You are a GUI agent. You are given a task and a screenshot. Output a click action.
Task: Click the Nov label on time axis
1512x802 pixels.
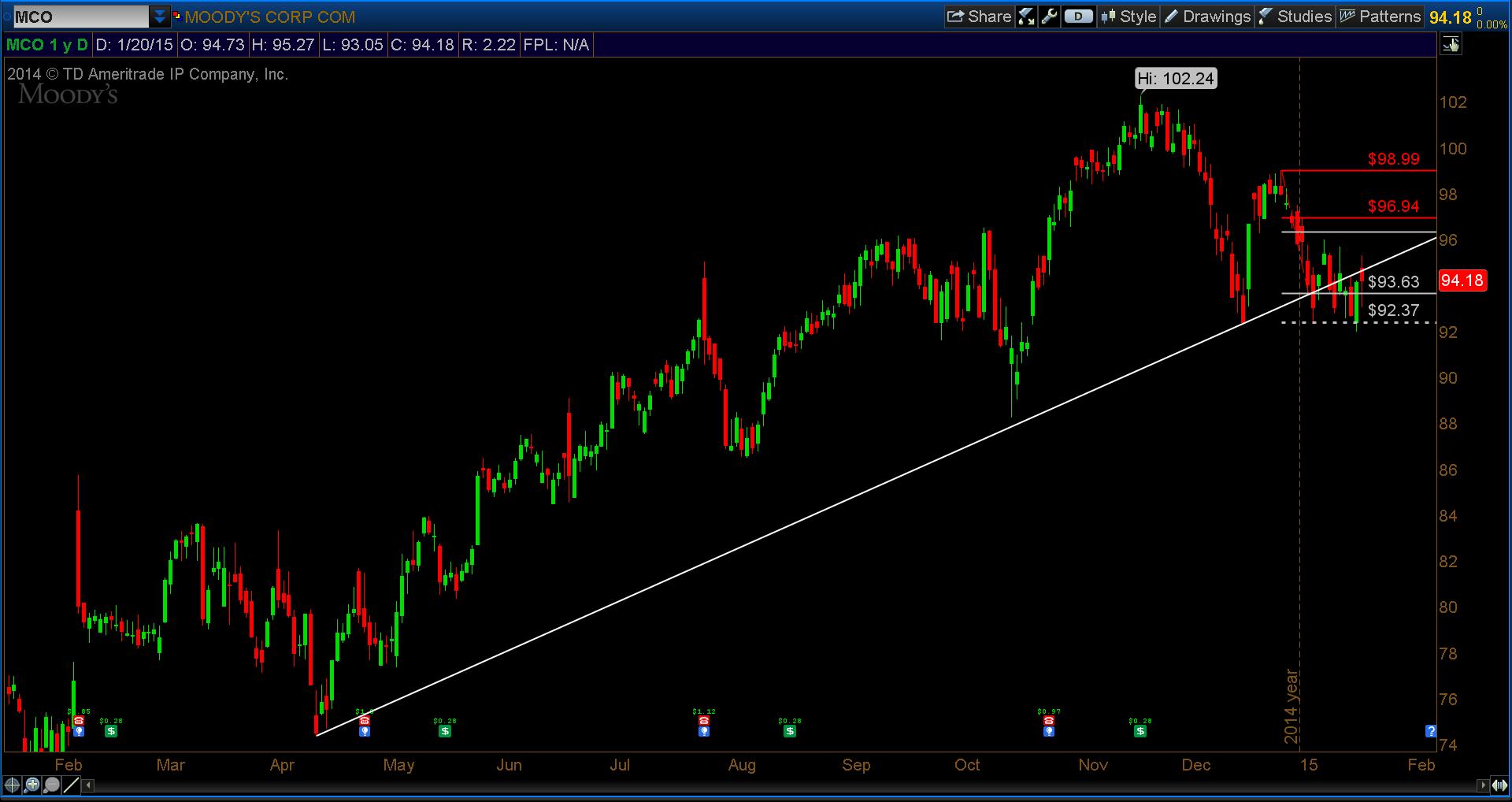[x=1093, y=765]
